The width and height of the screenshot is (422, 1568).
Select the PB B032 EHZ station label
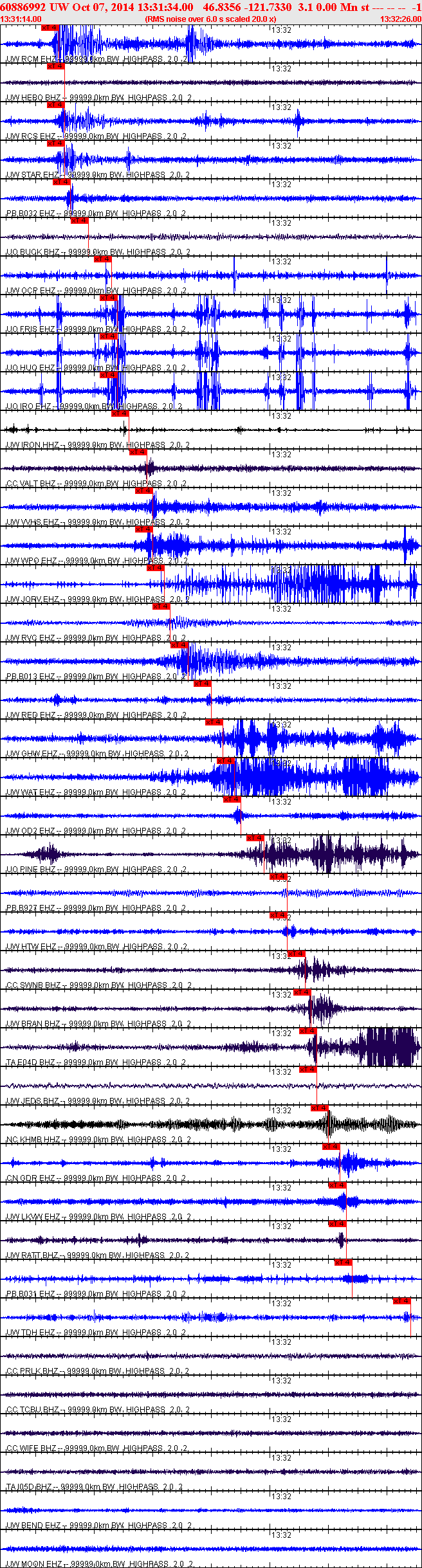31,214
